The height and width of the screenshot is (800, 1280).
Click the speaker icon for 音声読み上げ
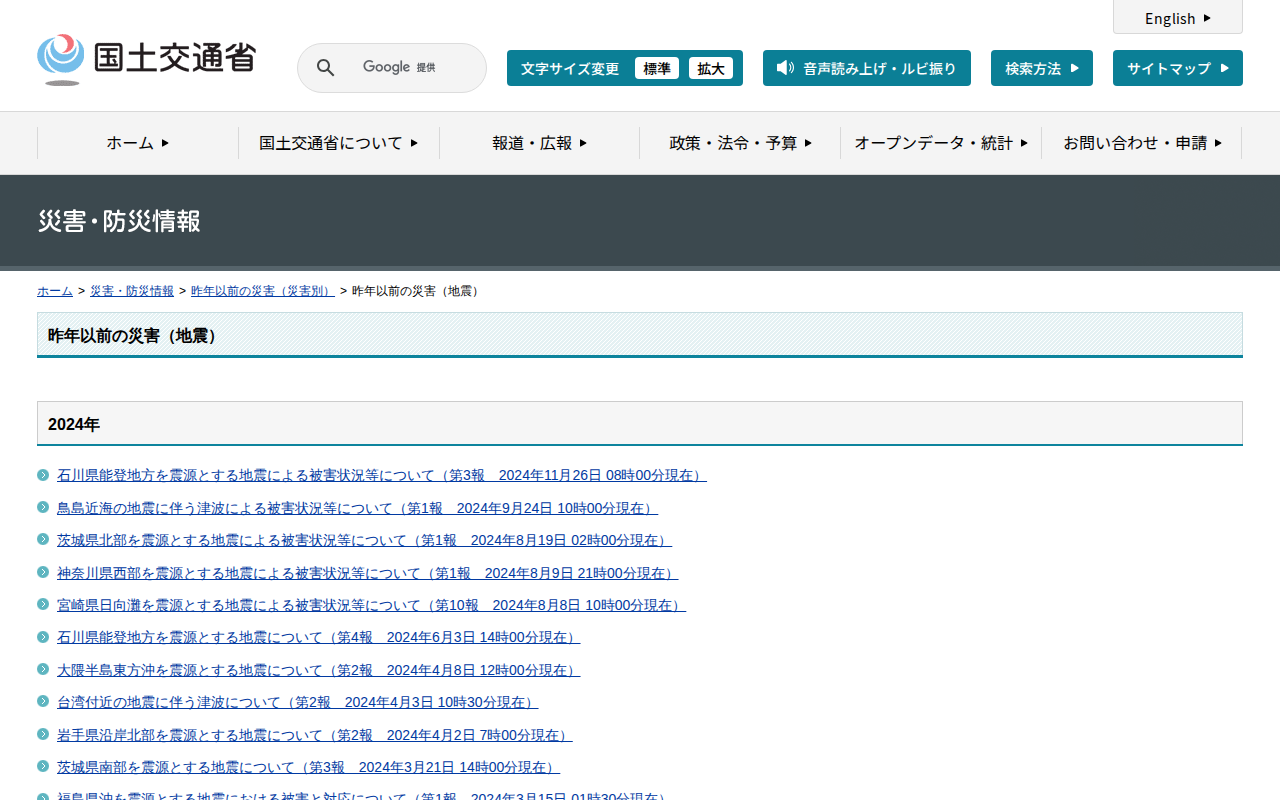(785, 68)
